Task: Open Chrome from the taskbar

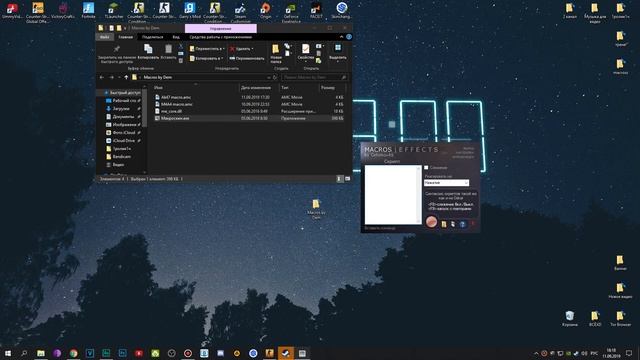Action: 73,353
